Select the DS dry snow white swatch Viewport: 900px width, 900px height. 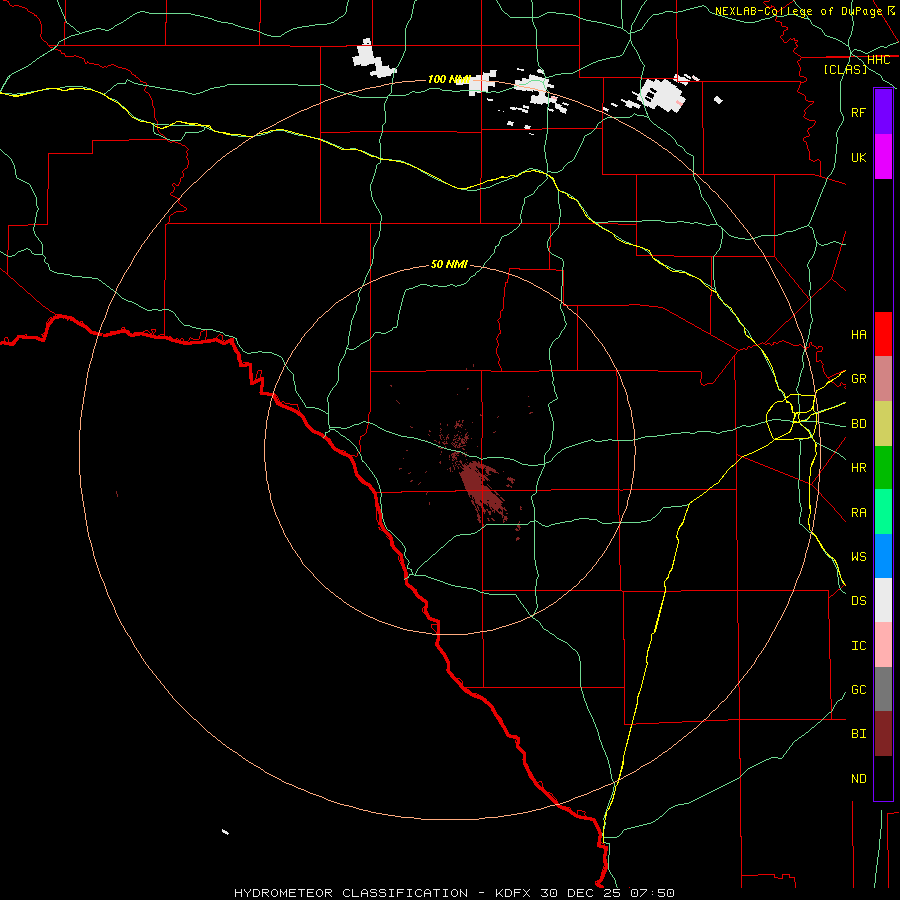(x=883, y=600)
